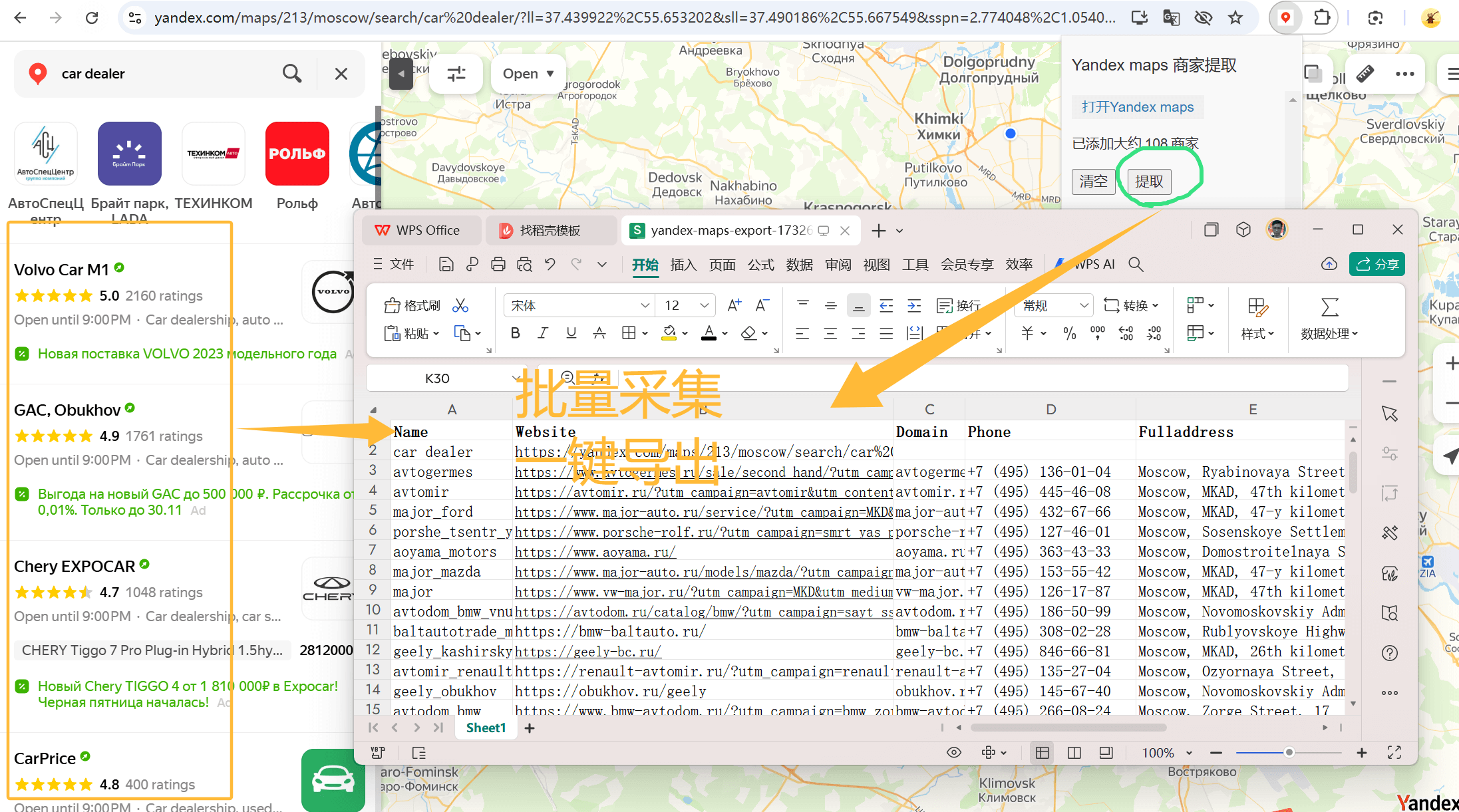
Task: Zoom in with plus button in WPS
Action: (x=1362, y=753)
